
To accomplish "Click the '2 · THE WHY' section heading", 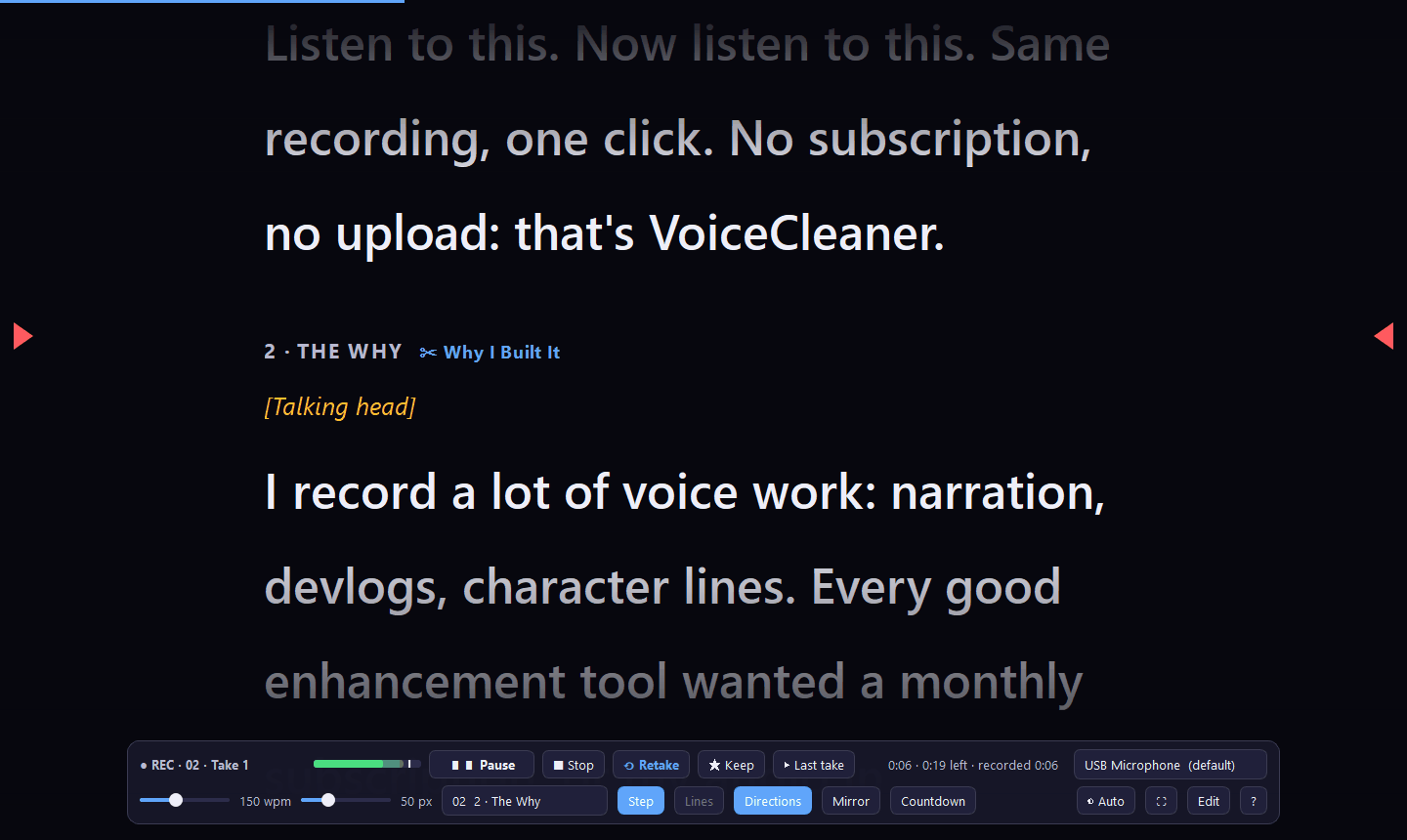I will [x=333, y=352].
